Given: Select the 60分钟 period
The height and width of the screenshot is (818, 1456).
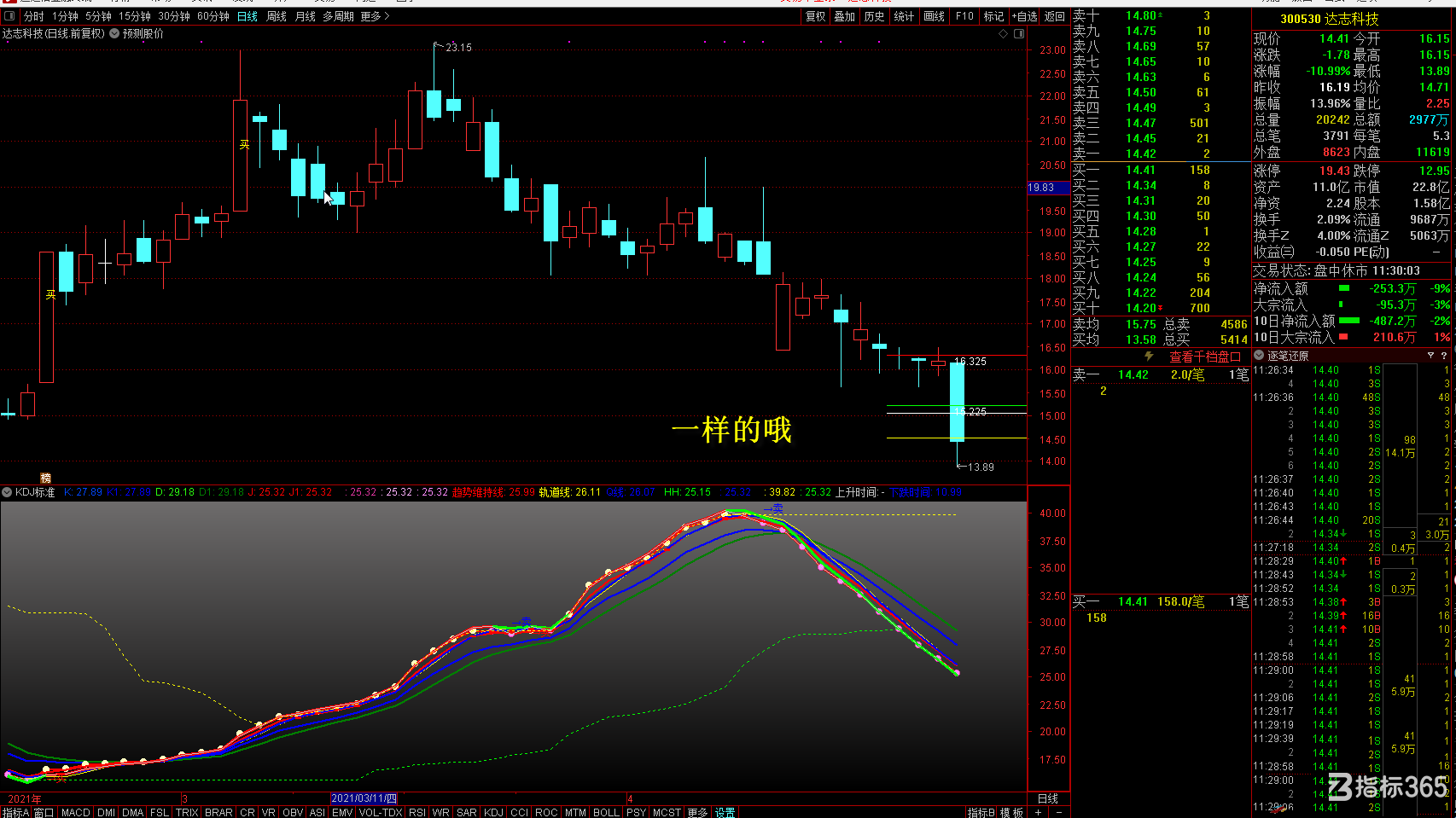Looking at the screenshot, I should click(213, 16).
